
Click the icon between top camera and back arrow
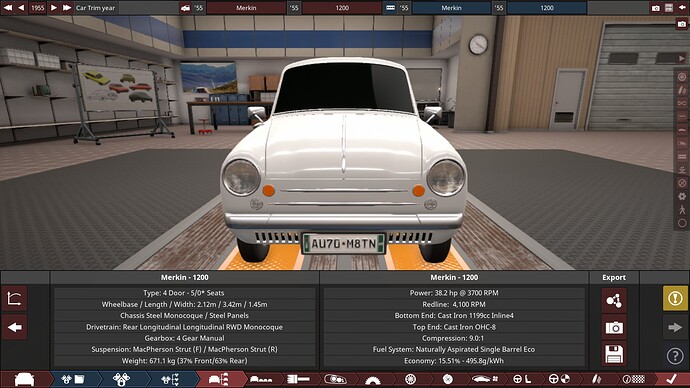(x=669, y=8)
